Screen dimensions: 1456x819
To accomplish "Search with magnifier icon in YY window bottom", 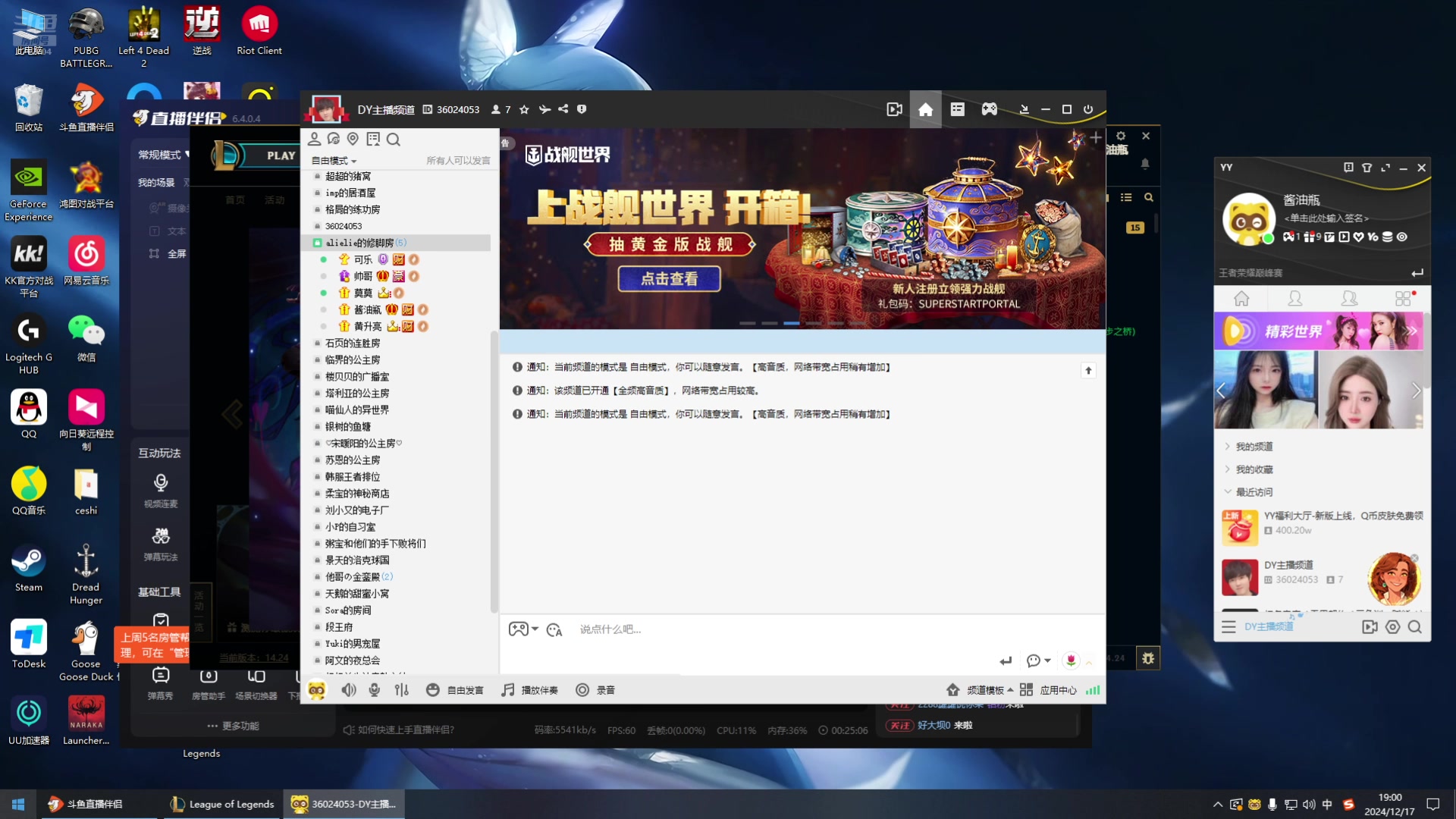I will pos(1415,627).
